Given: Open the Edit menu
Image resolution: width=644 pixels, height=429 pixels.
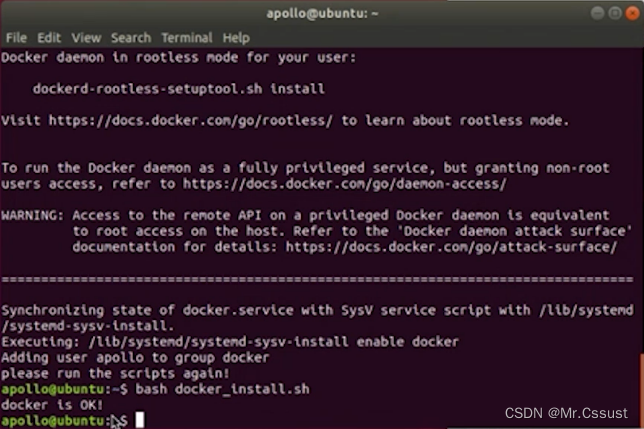Looking at the screenshot, I should tap(50, 37).
